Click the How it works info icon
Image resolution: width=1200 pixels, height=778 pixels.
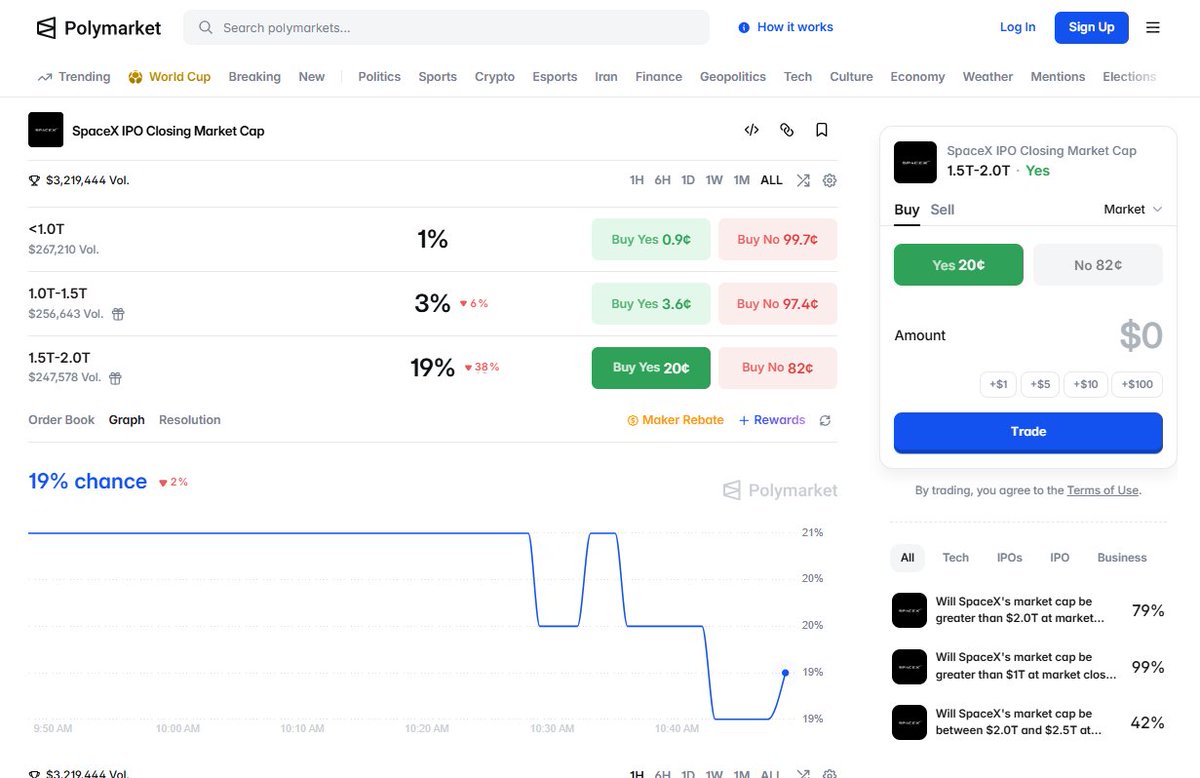pos(743,28)
